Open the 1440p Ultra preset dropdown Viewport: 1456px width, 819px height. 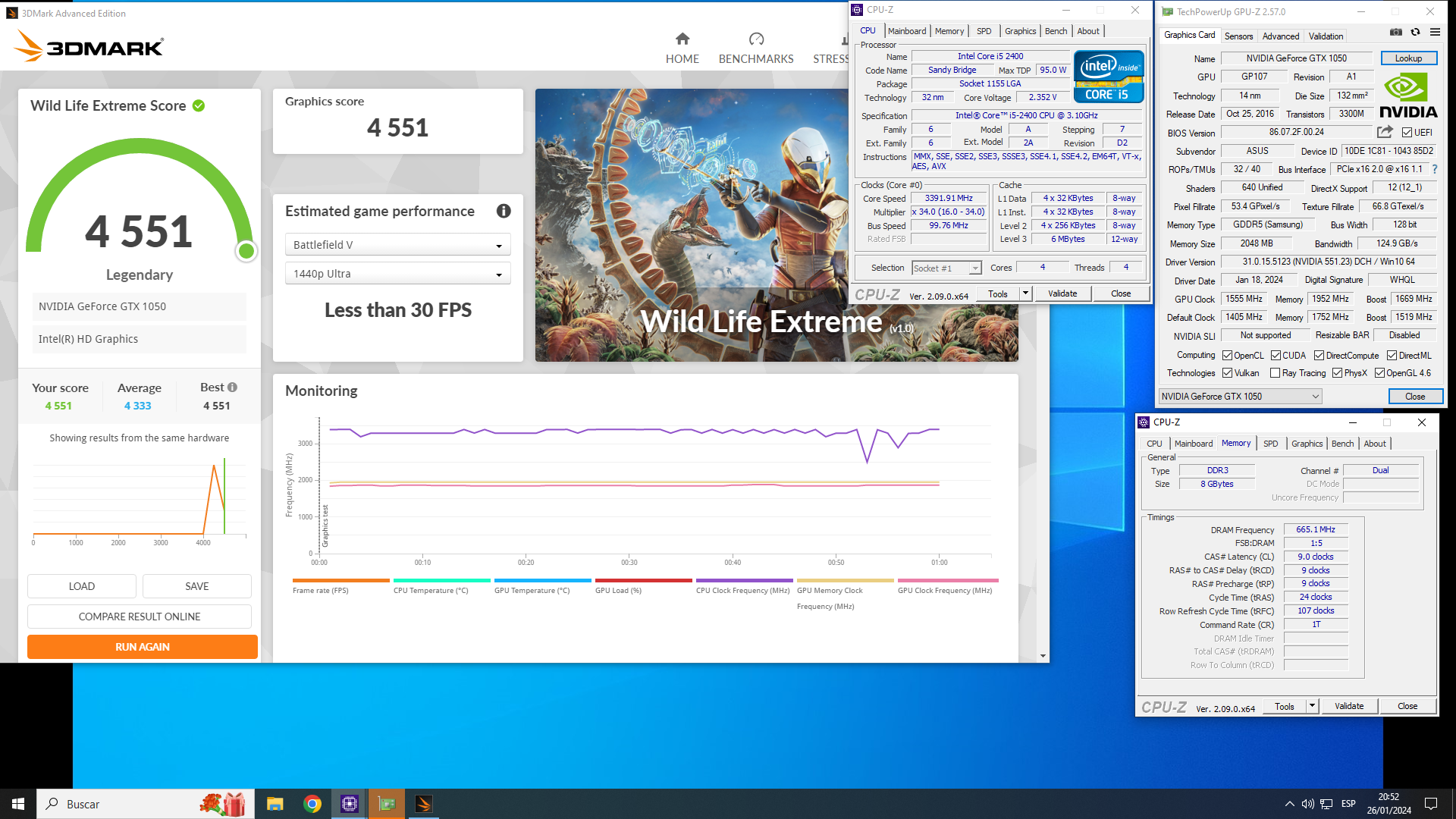pyautogui.click(x=398, y=274)
